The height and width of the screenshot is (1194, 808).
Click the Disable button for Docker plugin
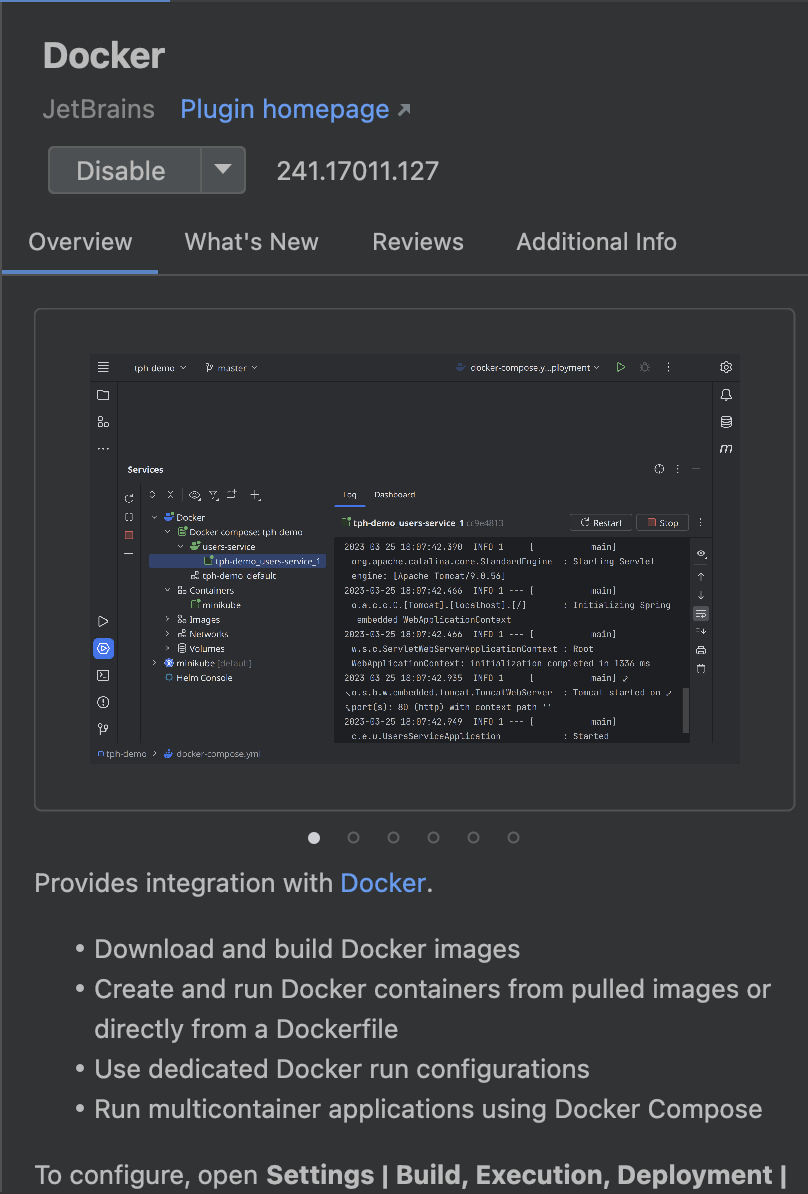tap(125, 171)
